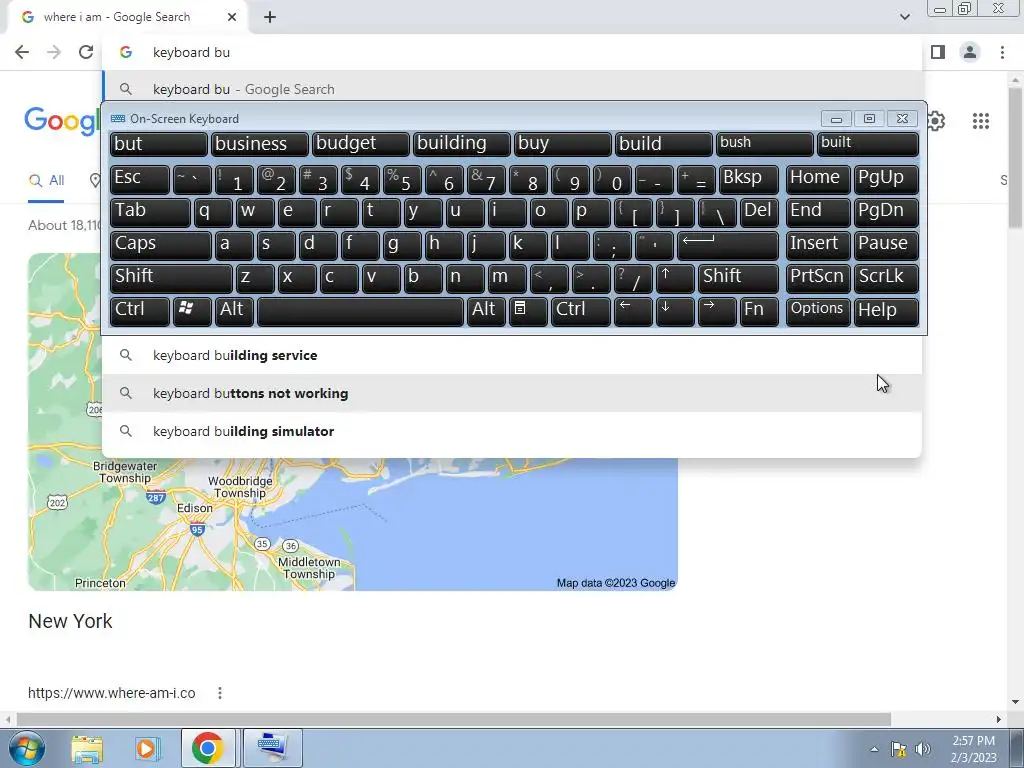Viewport: 1024px width, 768px height.
Task: Click the horizontal page scrollbar
Action: point(453,719)
